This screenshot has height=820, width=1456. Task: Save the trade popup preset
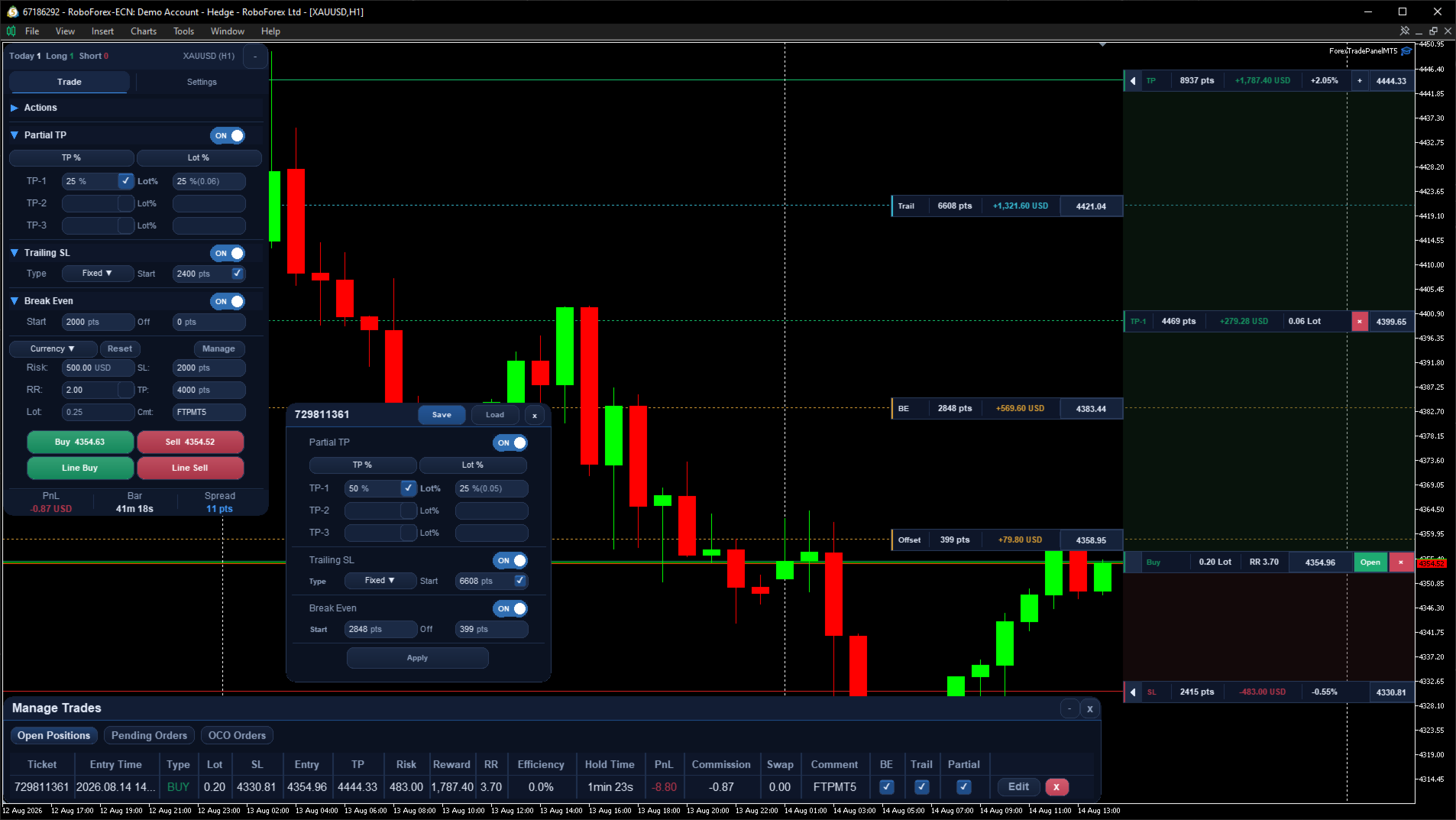pos(442,416)
